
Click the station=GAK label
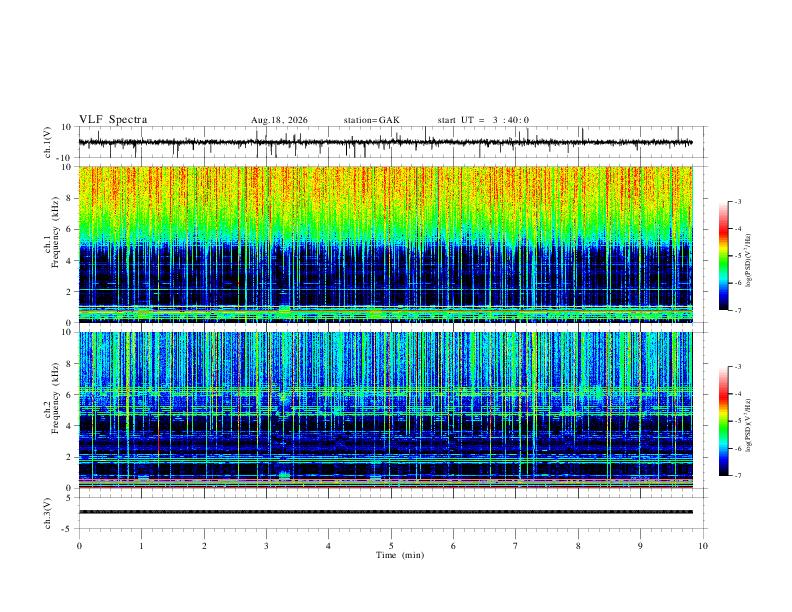click(371, 120)
